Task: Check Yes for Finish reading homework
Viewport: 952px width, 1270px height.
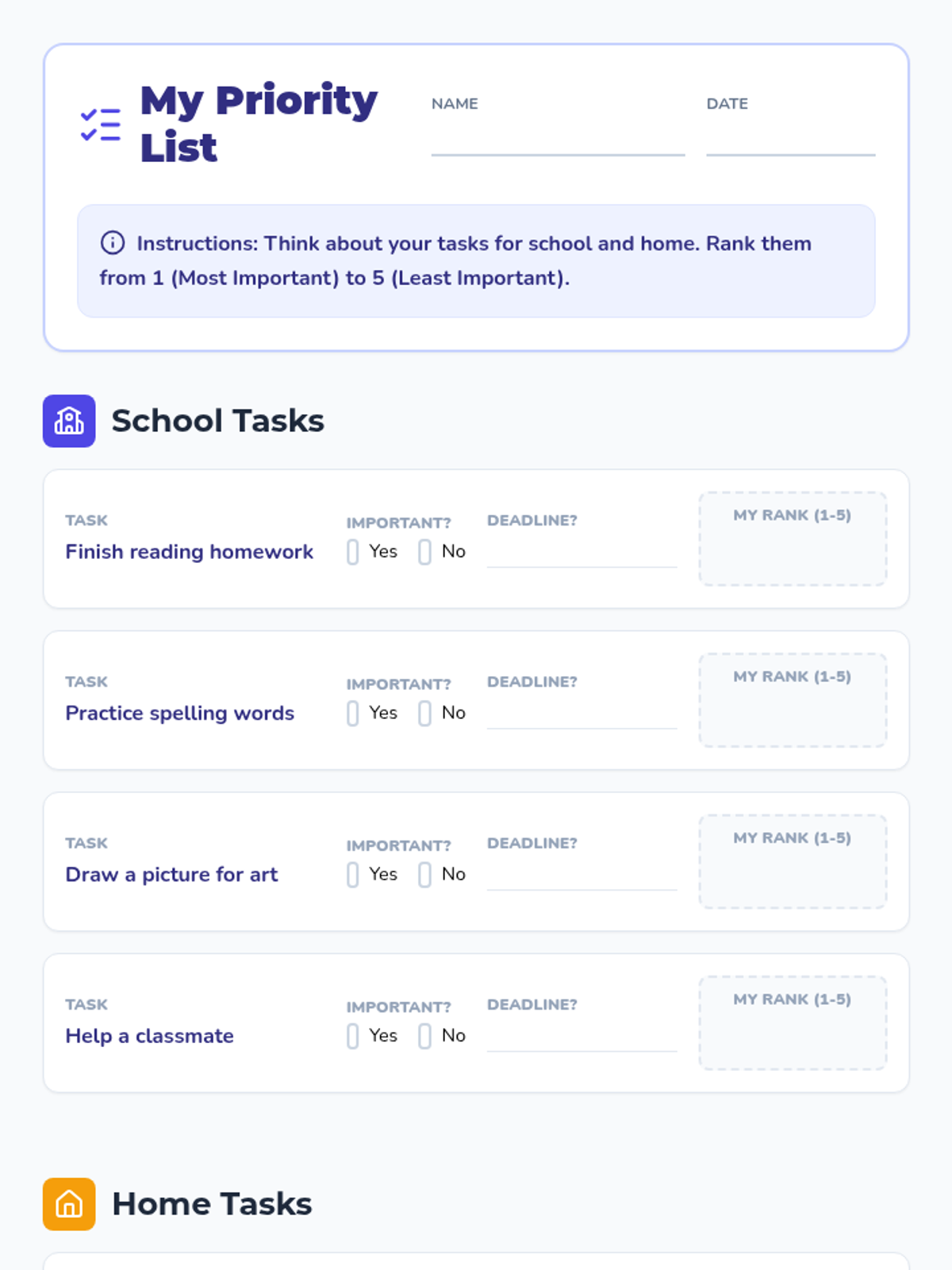Action: [x=353, y=552]
